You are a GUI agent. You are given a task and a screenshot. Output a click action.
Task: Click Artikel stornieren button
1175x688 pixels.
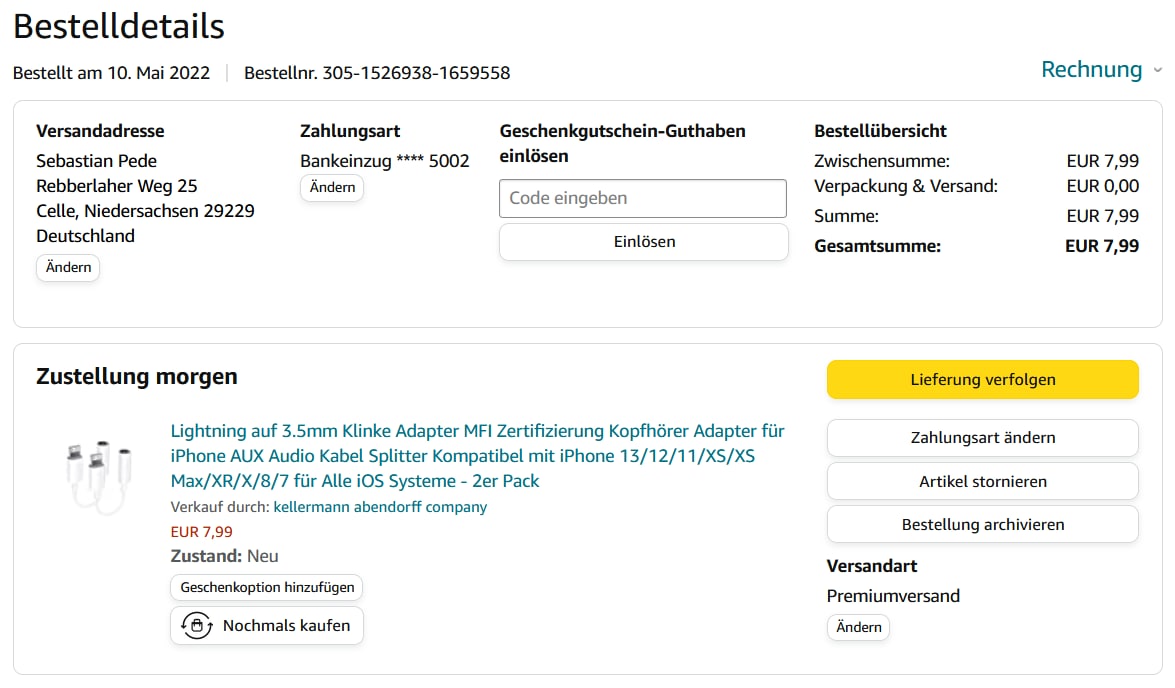pyautogui.click(x=982, y=481)
